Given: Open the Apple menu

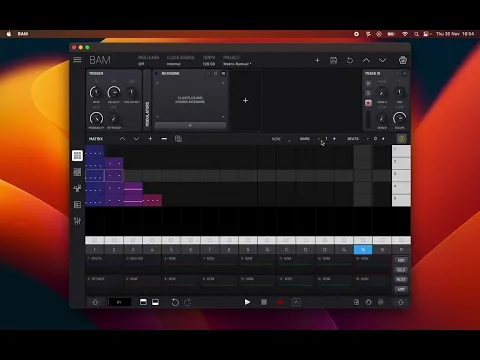Looking at the screenshot, I should (9, 34).
